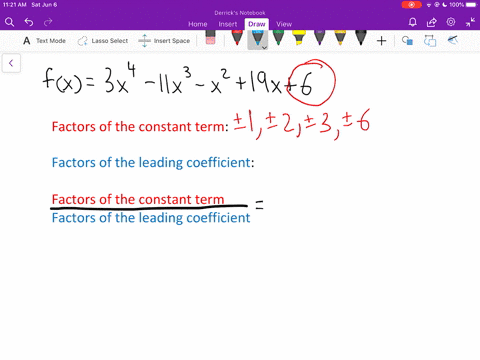Select the yellow-tipped pencil pen
This screenshot has height=360, width=480.
point(340,38)
